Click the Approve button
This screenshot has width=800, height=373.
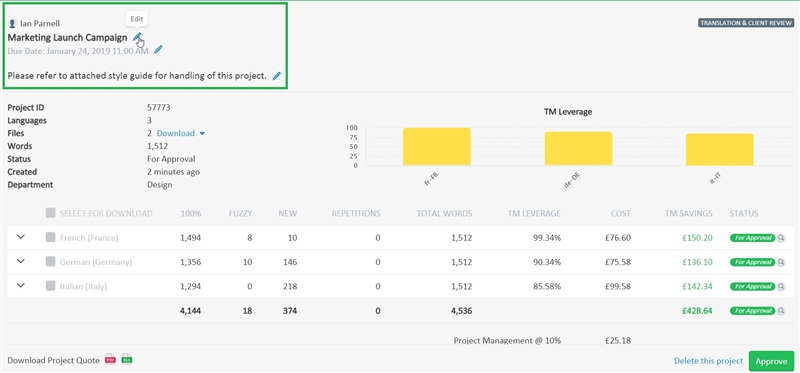(x=771, y=361)
